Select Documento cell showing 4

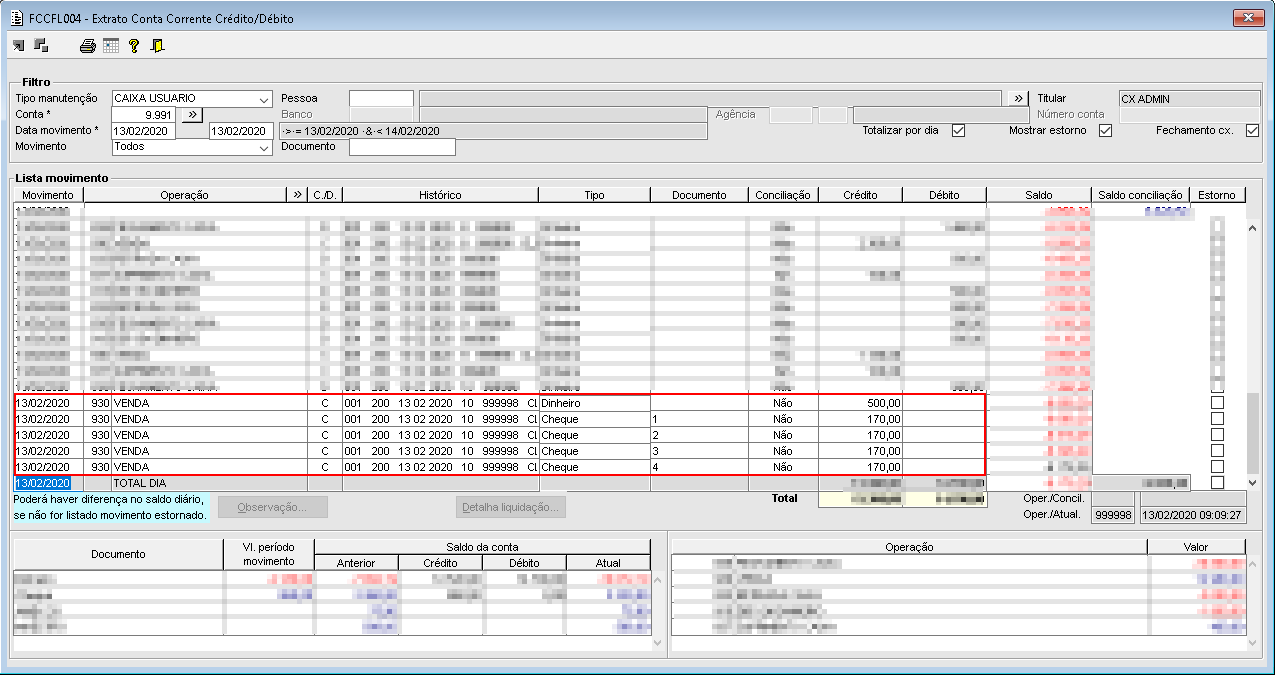coord(699,467)
